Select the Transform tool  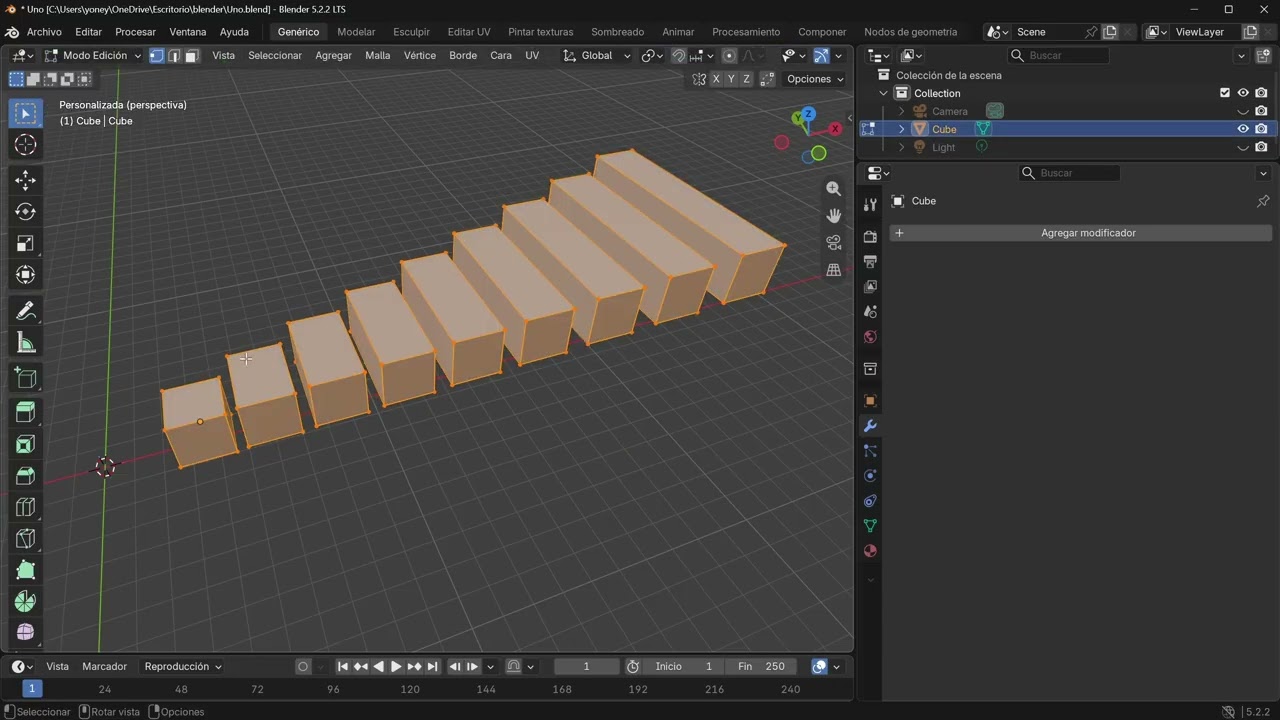point(26,275)
